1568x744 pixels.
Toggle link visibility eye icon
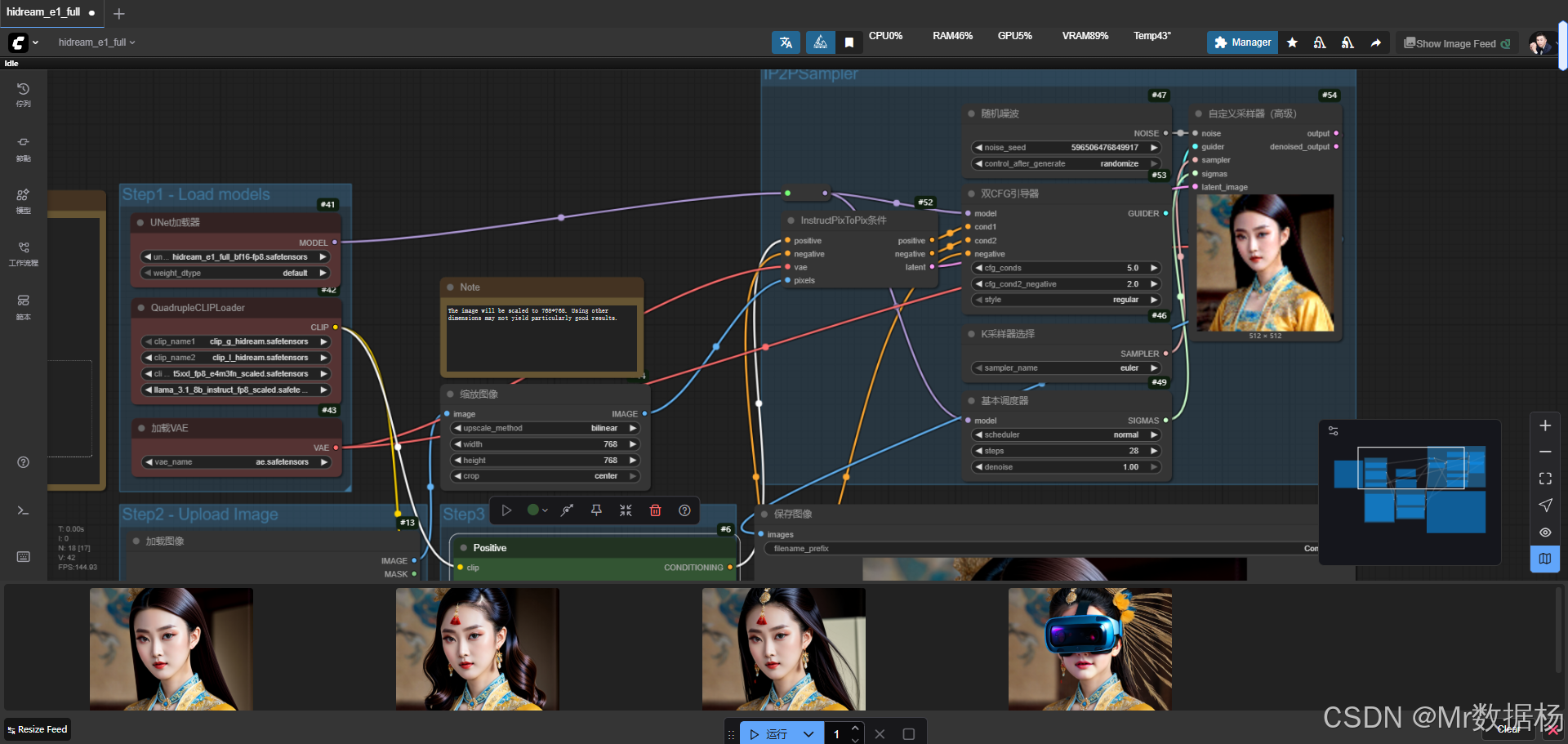[x=1545, y=532]
